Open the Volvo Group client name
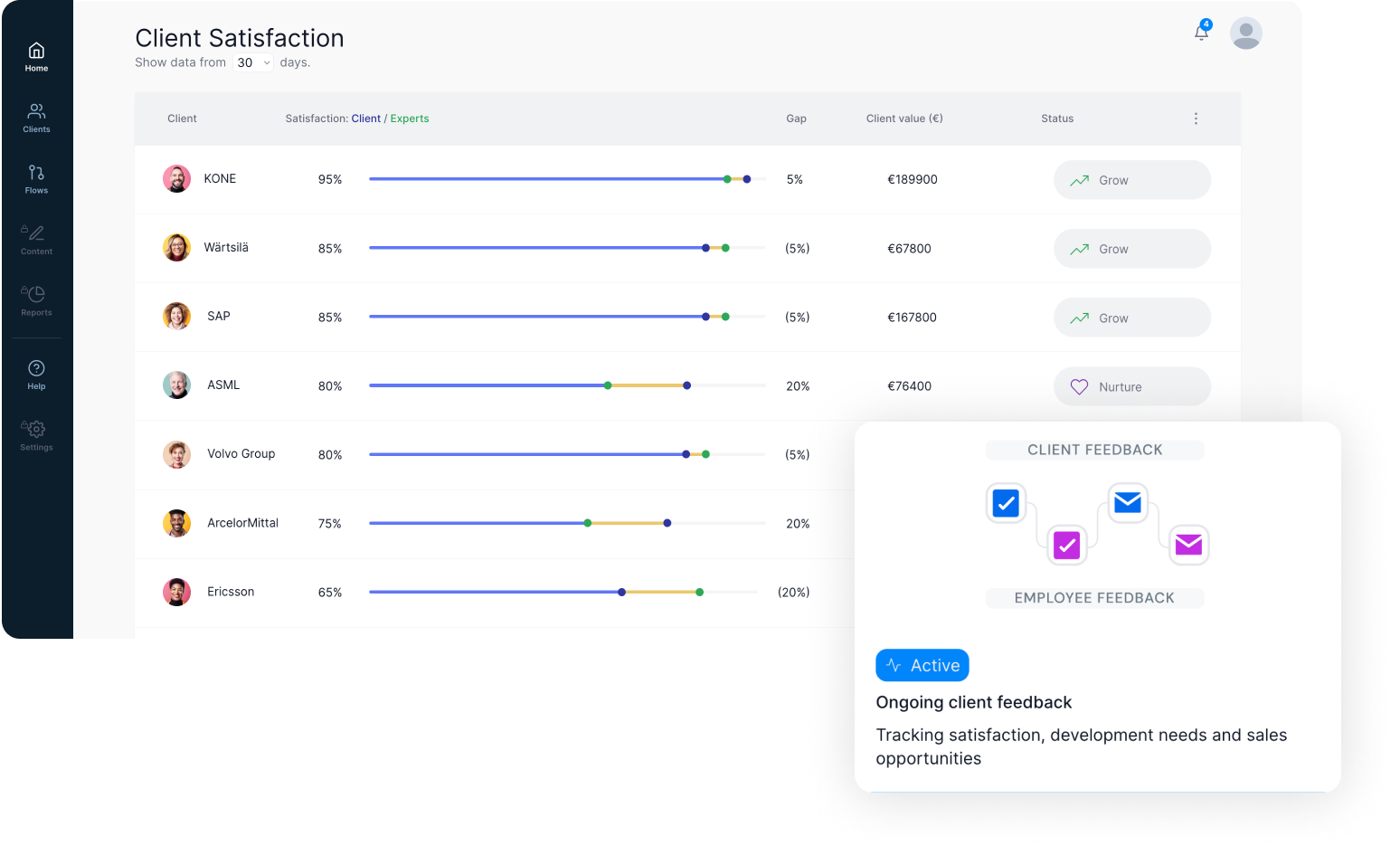 click(241, 454)
